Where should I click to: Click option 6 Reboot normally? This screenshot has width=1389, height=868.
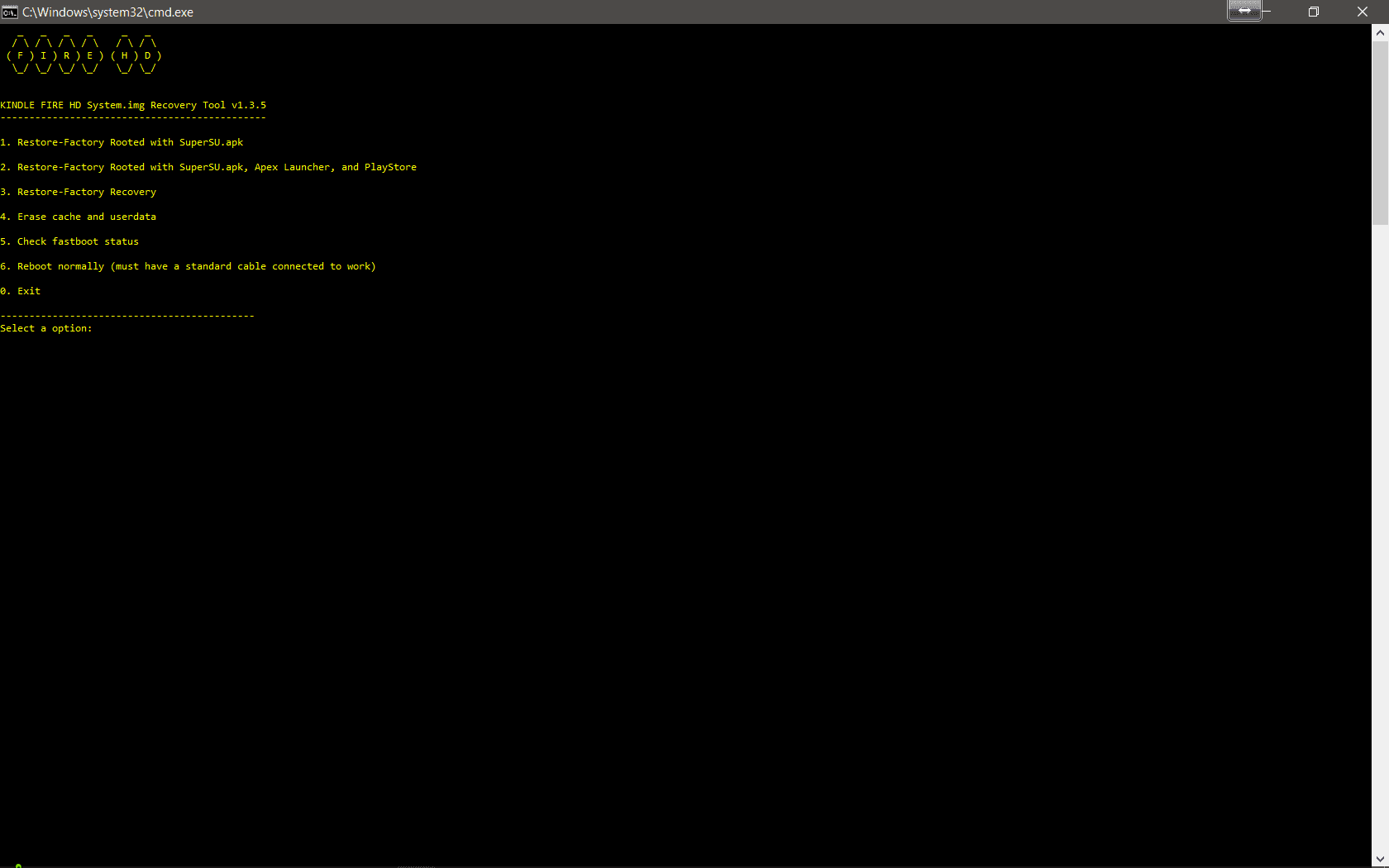pos(189,266)
